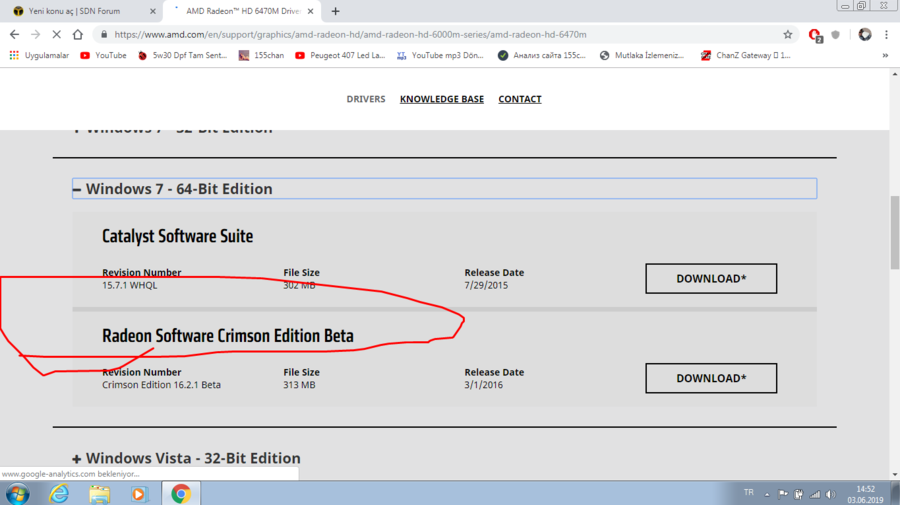The width and height of the screenshot is (900, 505).
Task: Click the scrollbar up arrow
Action: click(895, 74)
